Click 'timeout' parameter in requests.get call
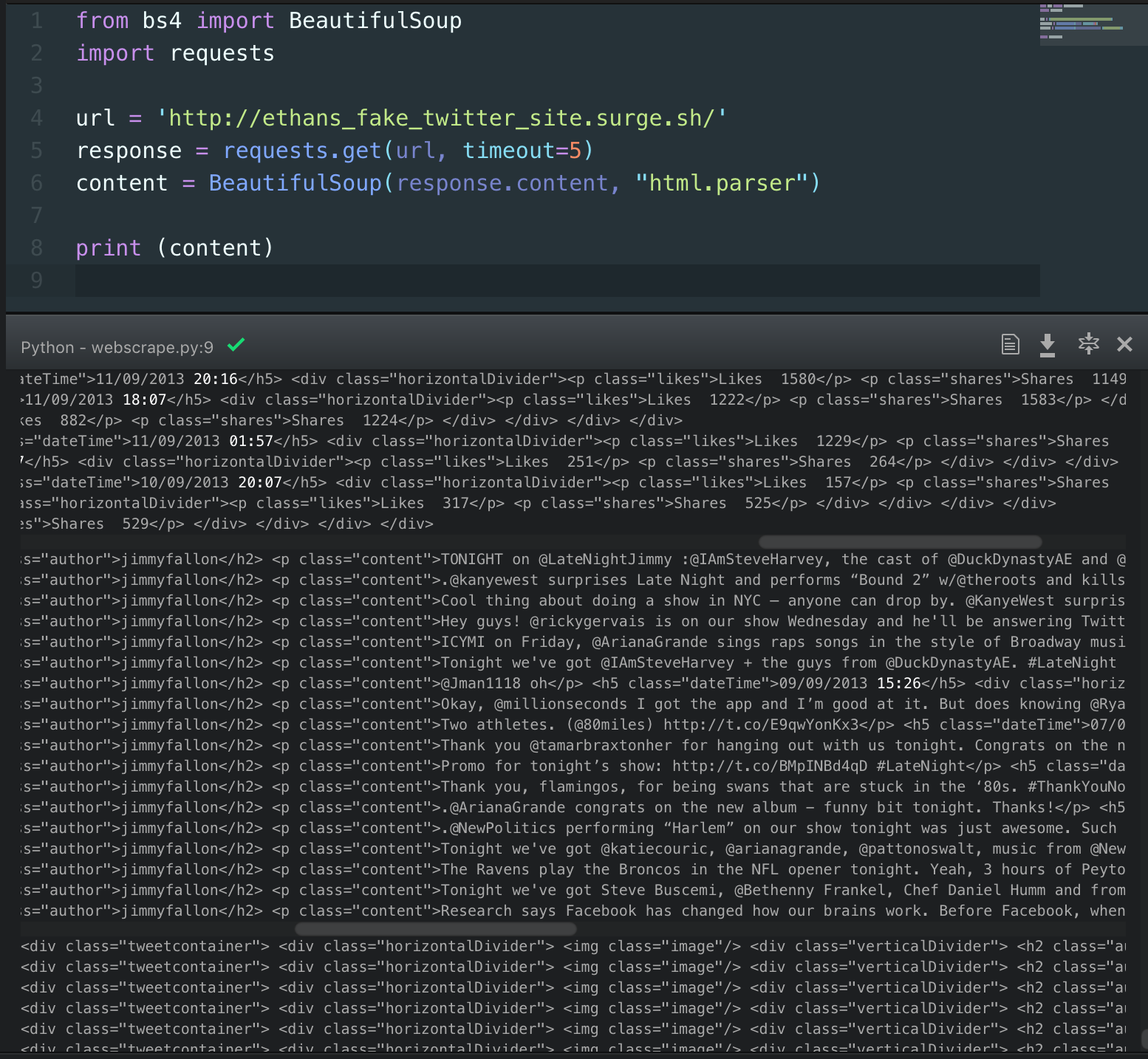Image resolution: width=1148 pixels, height=1059 pixels. pos(508,151)
